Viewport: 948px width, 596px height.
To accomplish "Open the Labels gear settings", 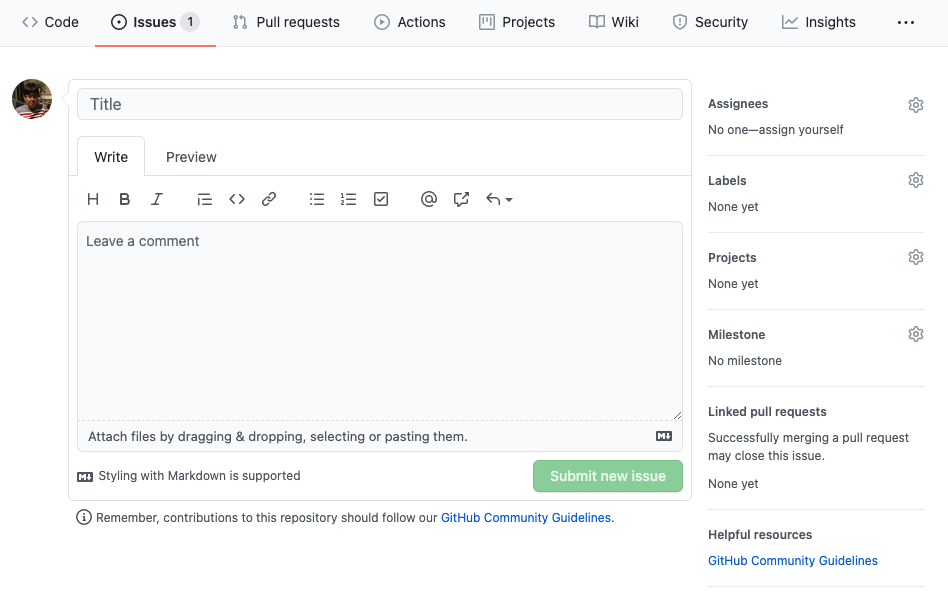I will (916, 180).
